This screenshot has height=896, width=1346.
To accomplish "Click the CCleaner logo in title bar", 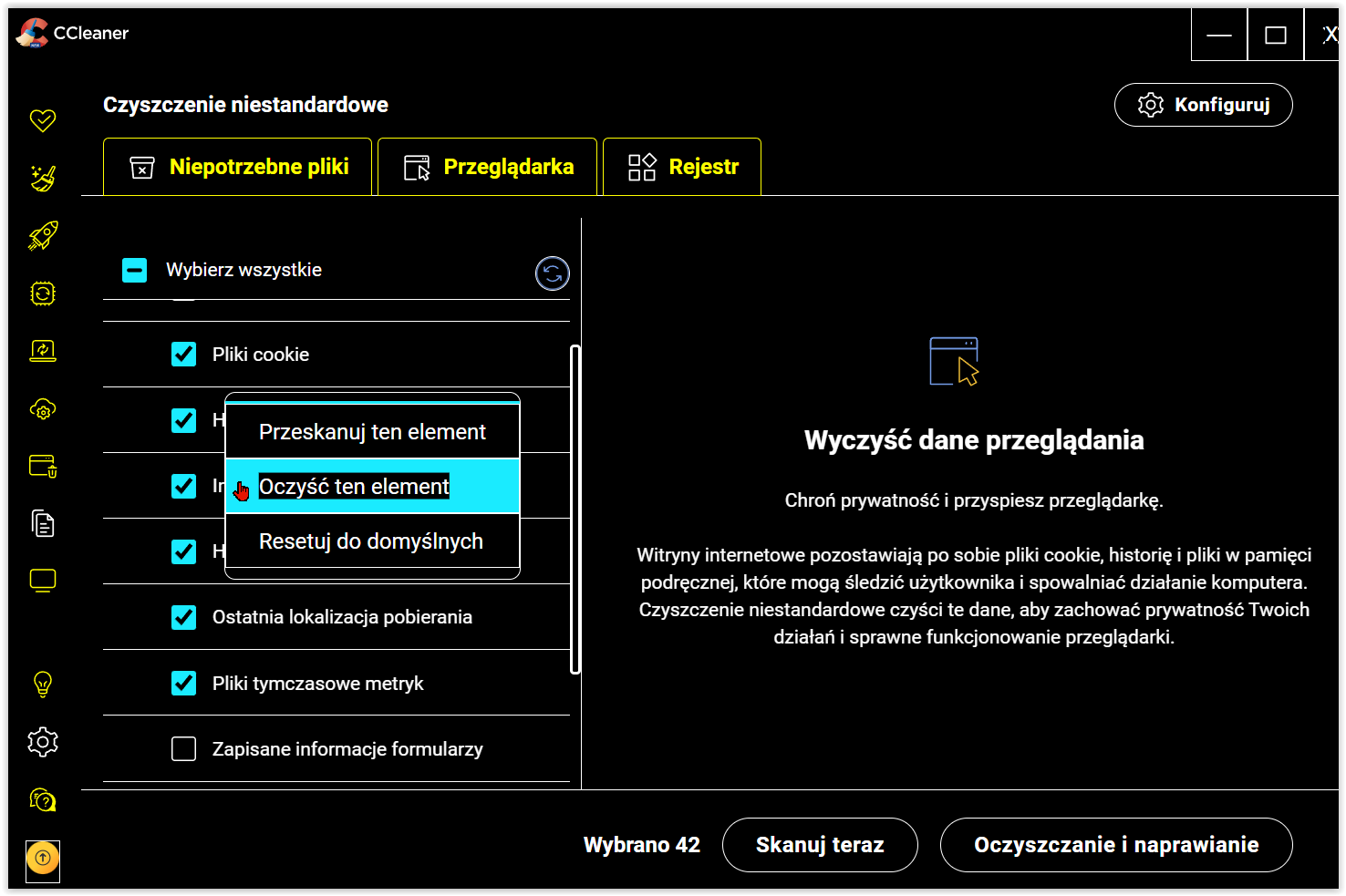I will (x=32, y=33).
